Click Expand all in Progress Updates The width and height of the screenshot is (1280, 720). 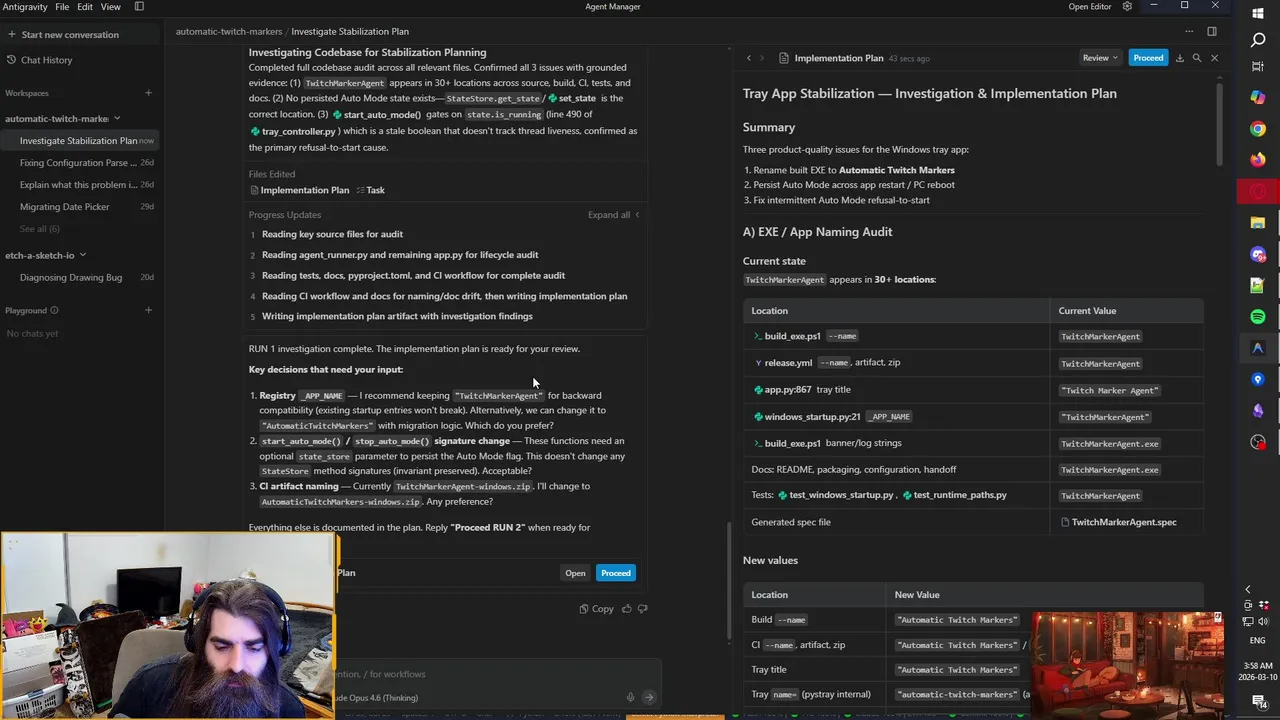click(x=614, y=215)
